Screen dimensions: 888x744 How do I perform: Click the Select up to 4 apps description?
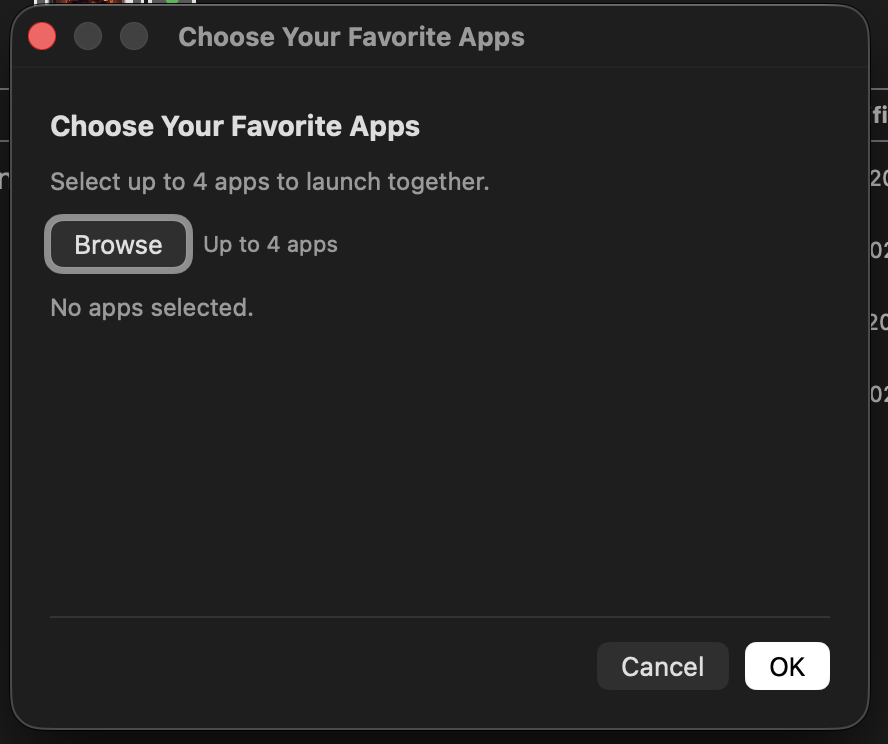click(x=270, y=182)
